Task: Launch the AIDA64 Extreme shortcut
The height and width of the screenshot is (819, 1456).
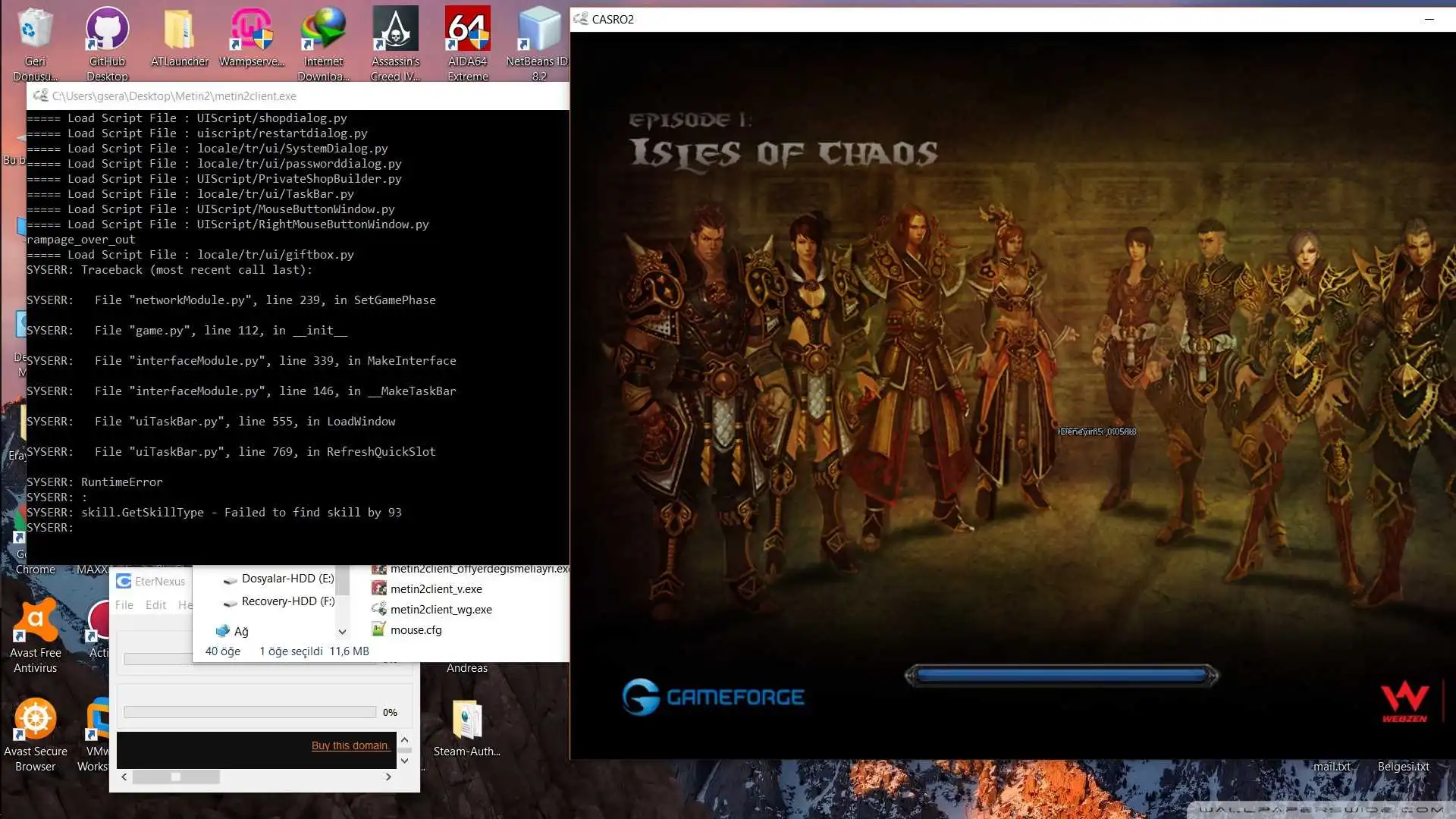Action: click(x=467, y=42)
